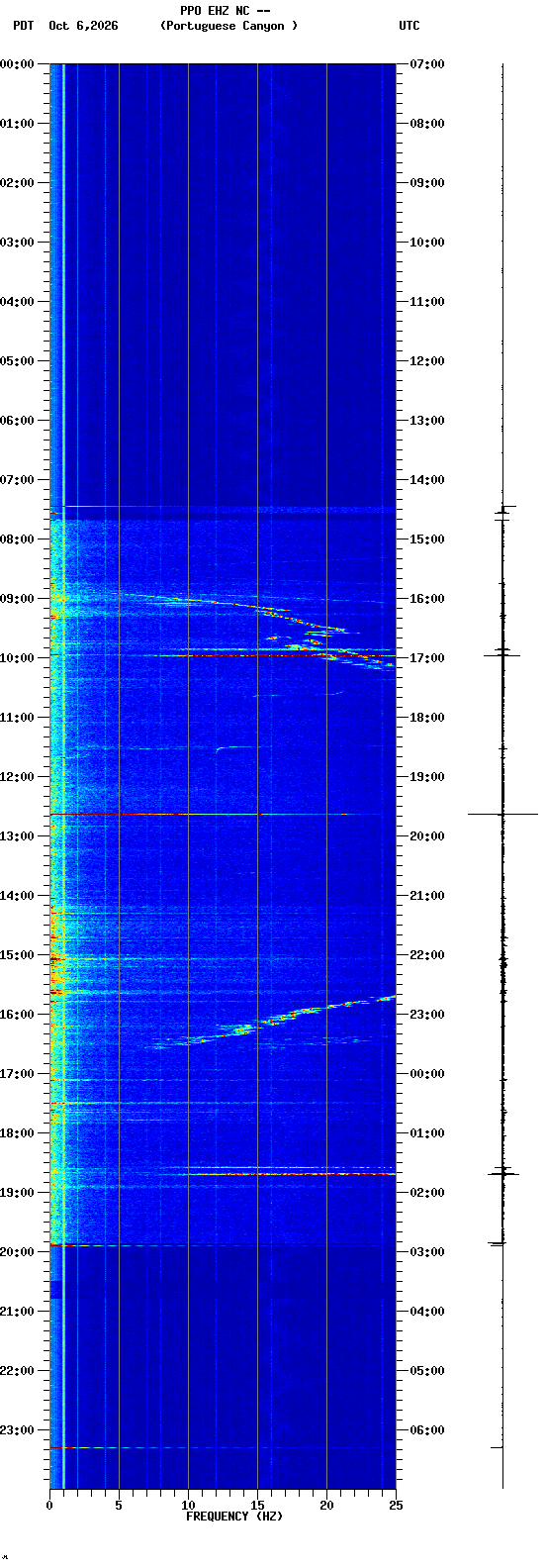Image resolution: width=546 pixels, height=1568 pixels.
Task: Click '14:00' on the UTC time axis
Action: click(x=427, y=480)
